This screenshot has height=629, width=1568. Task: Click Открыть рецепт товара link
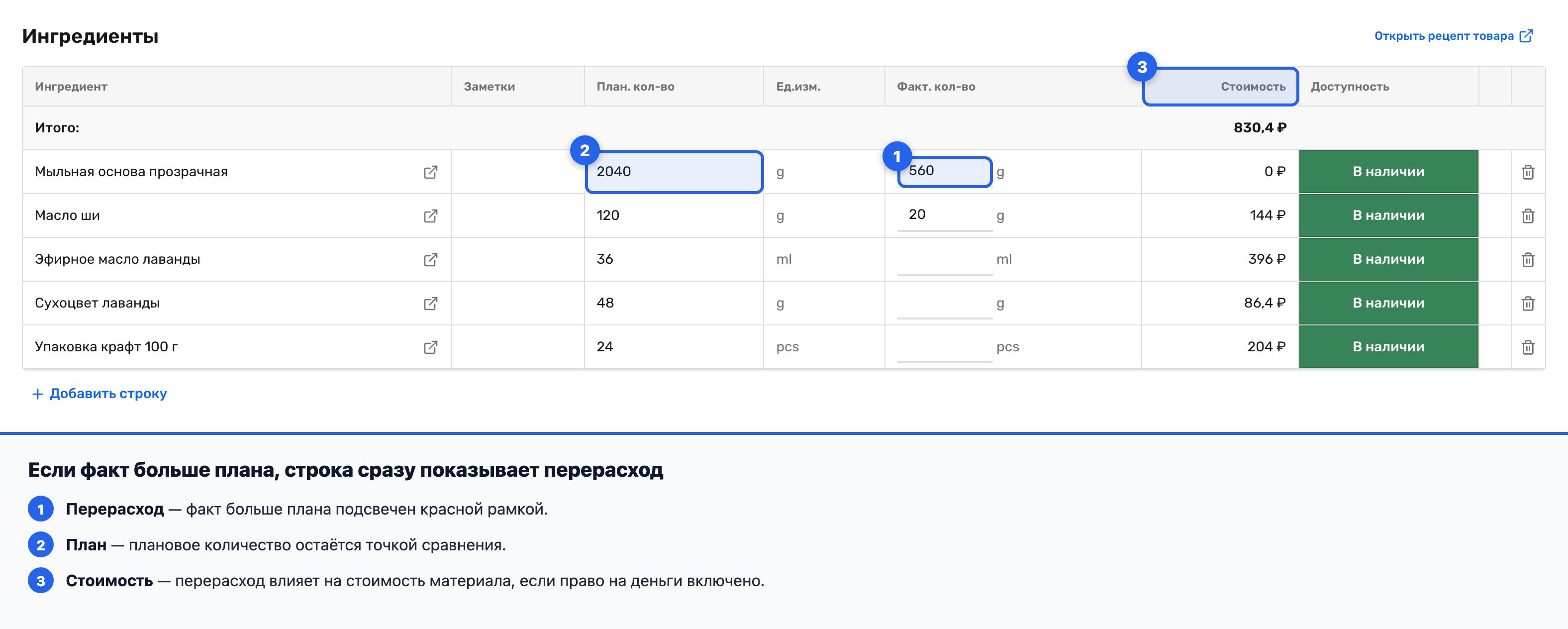coord(1453,36)
